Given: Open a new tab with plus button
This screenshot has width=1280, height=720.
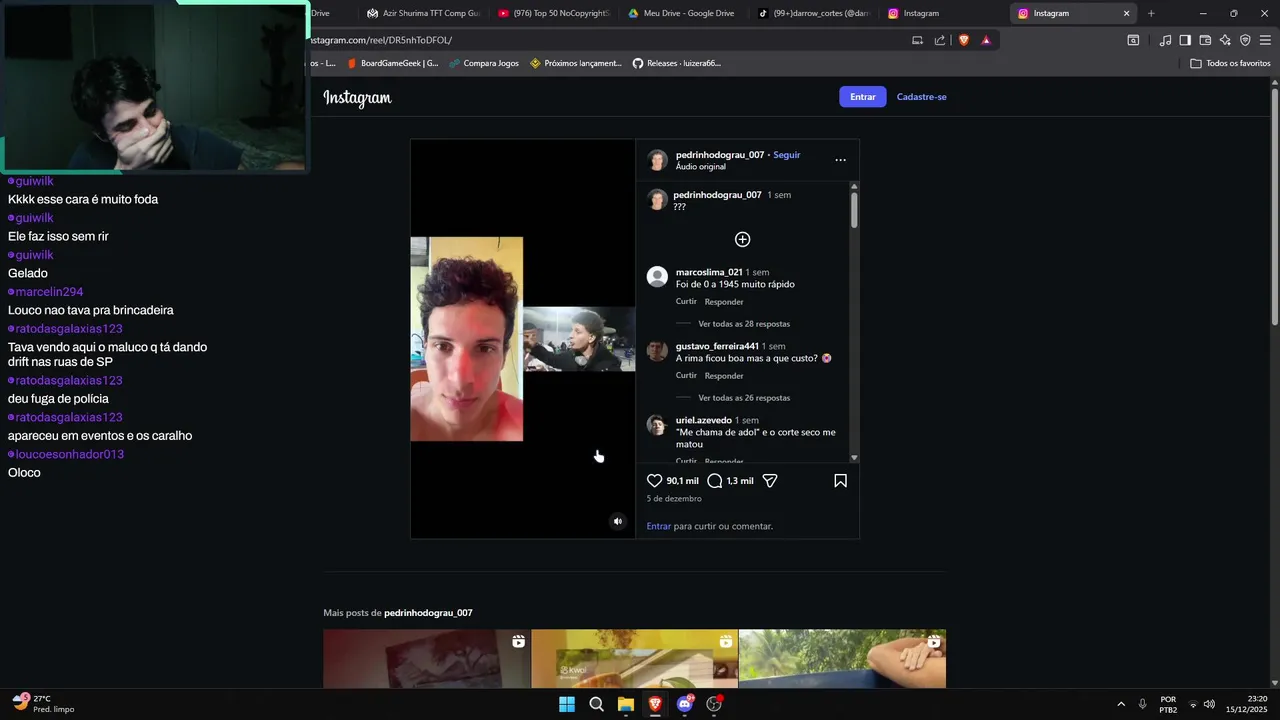Looking at the screenshot, I should tap(1151, 13).
